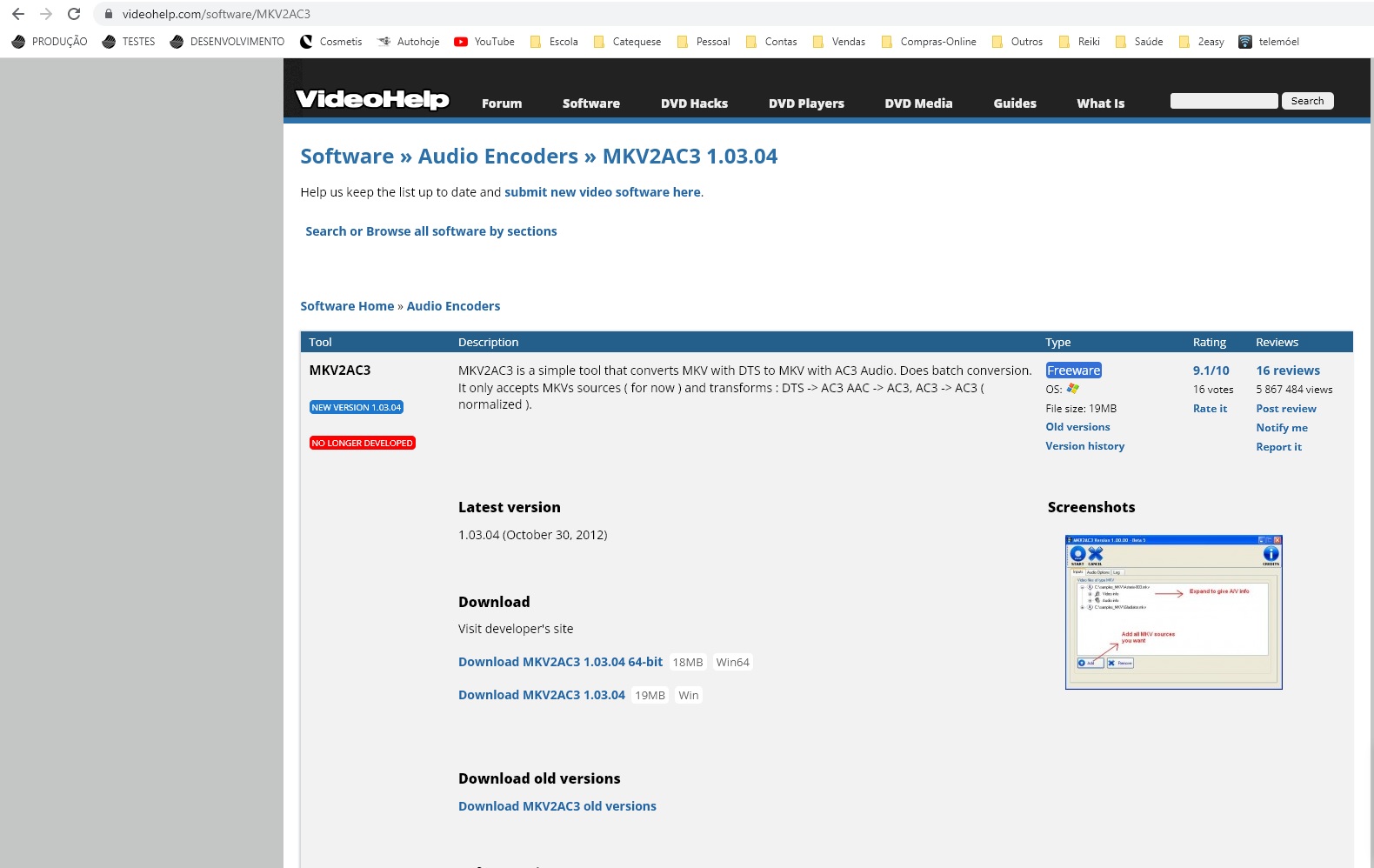The image size is (1374, 868).
Task: Click the Report it link
Action: click(1279, 447)
